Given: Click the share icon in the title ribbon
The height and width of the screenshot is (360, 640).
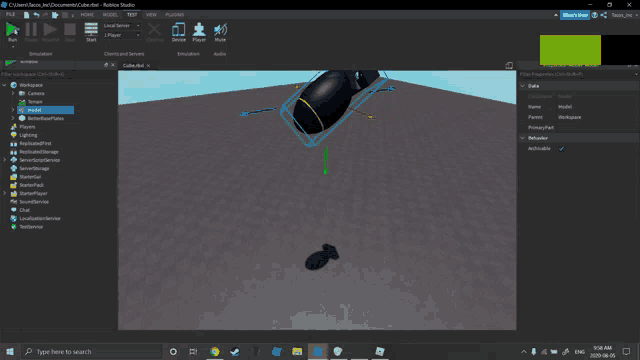Looking at the screenshot, I should [604, 15].
